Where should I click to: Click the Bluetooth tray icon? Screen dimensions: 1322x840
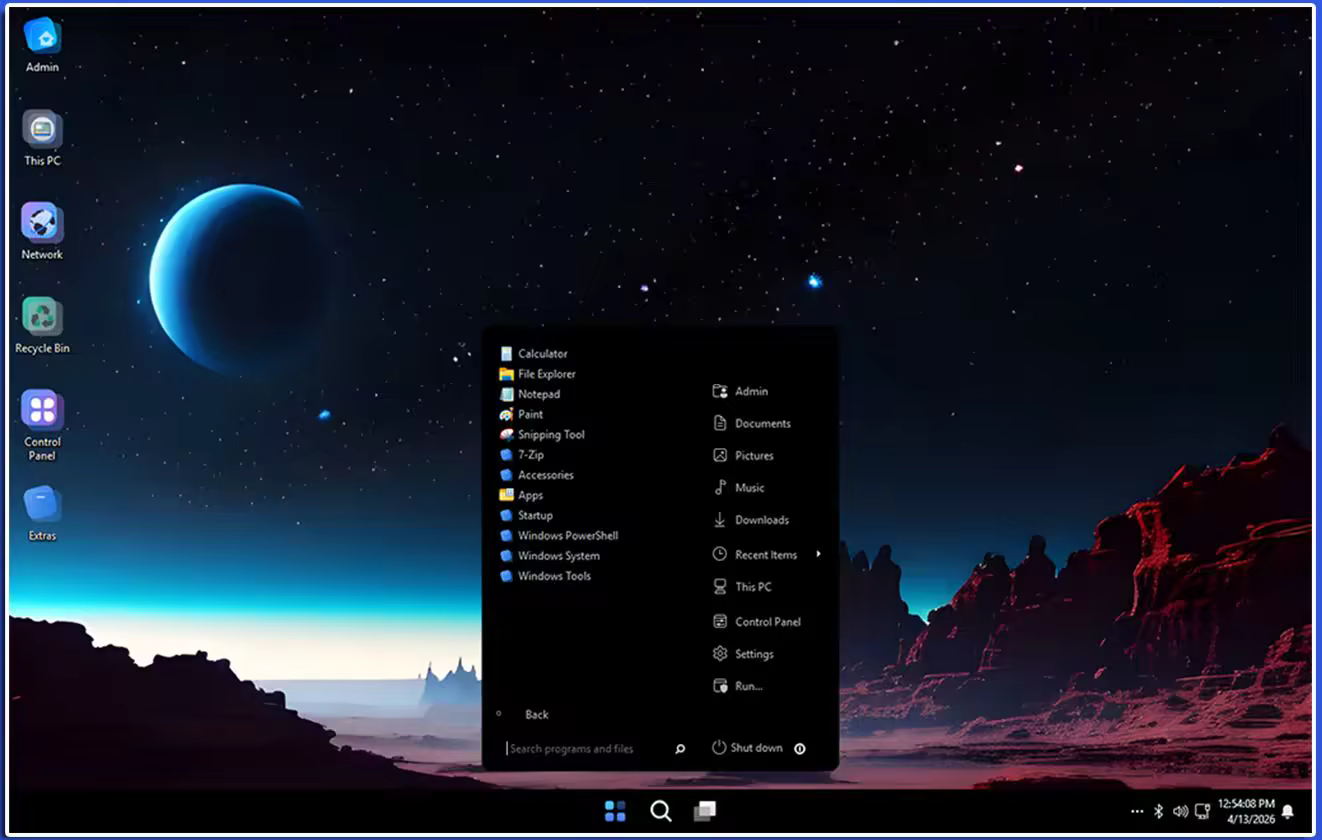(x=1159, y=811)
